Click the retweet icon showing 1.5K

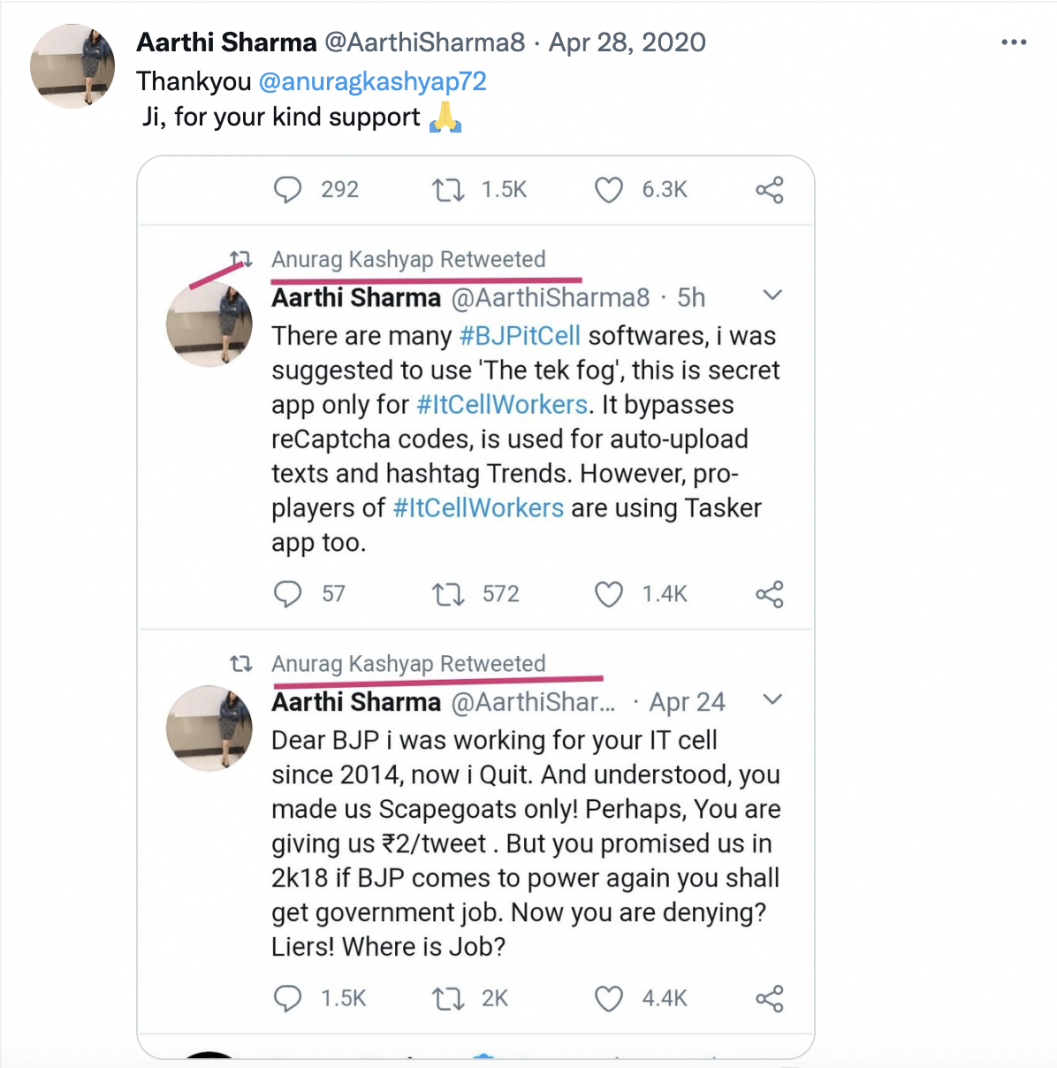445,189
